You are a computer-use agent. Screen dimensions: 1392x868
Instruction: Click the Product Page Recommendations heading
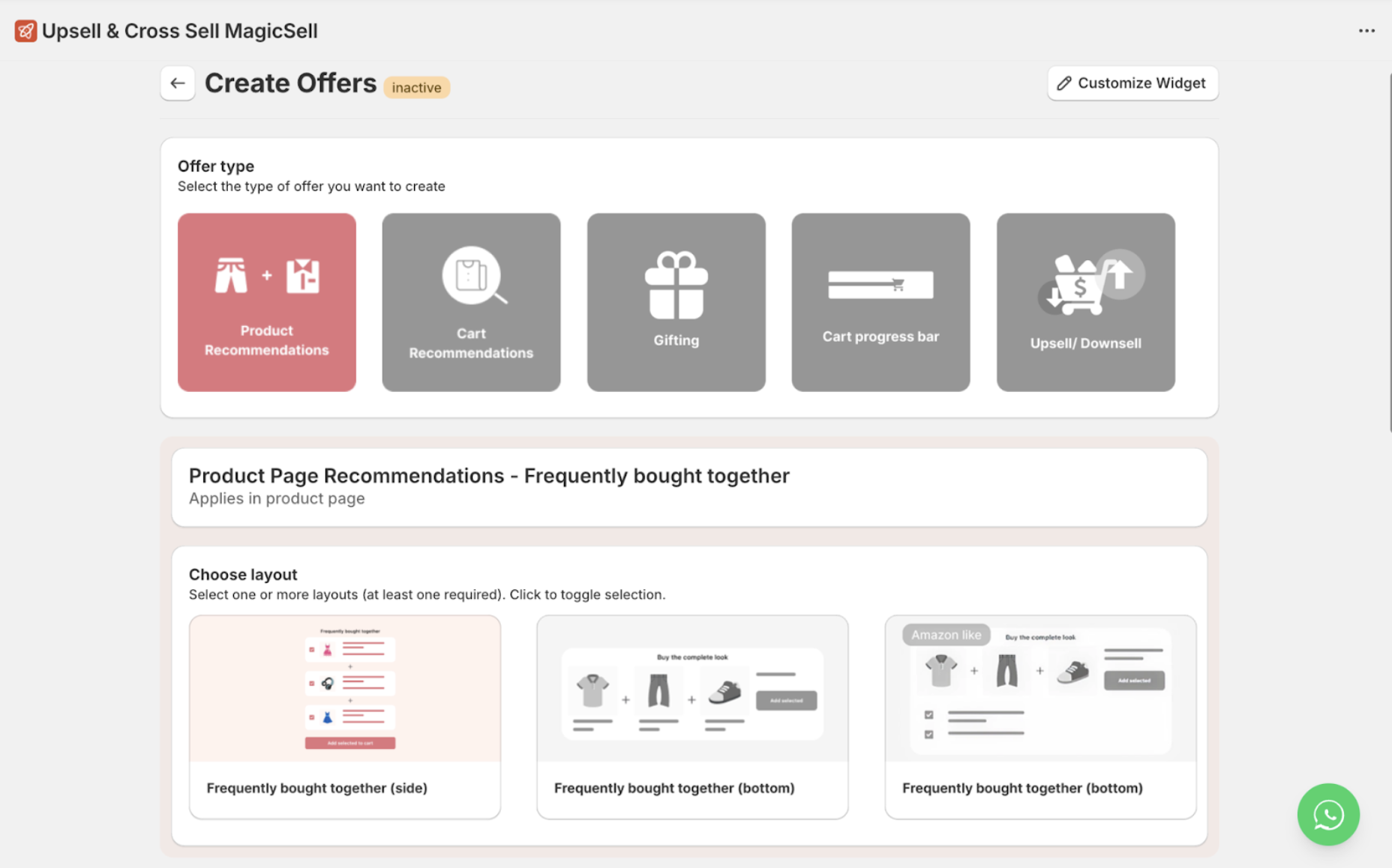tap(489, 476)
